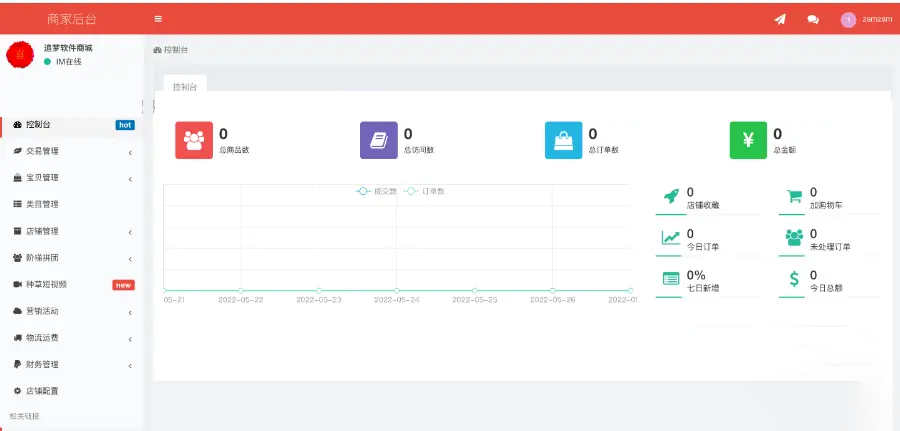Viewport: 900px width, 431px height.
Task: Click the purple 总访问数 book icon
Action: click(x=379, y=140)
